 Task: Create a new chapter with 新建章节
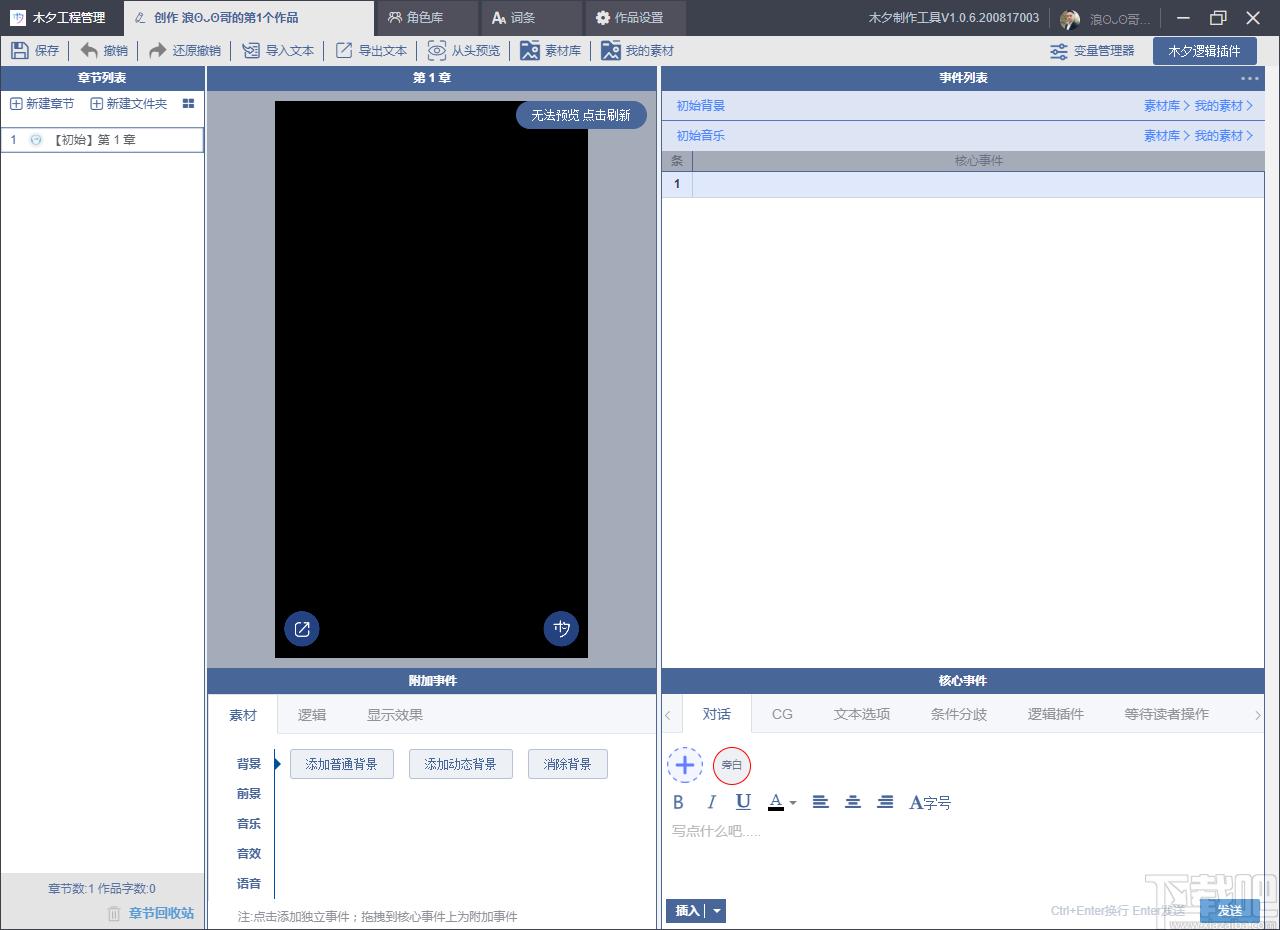(x=42, y=104)
